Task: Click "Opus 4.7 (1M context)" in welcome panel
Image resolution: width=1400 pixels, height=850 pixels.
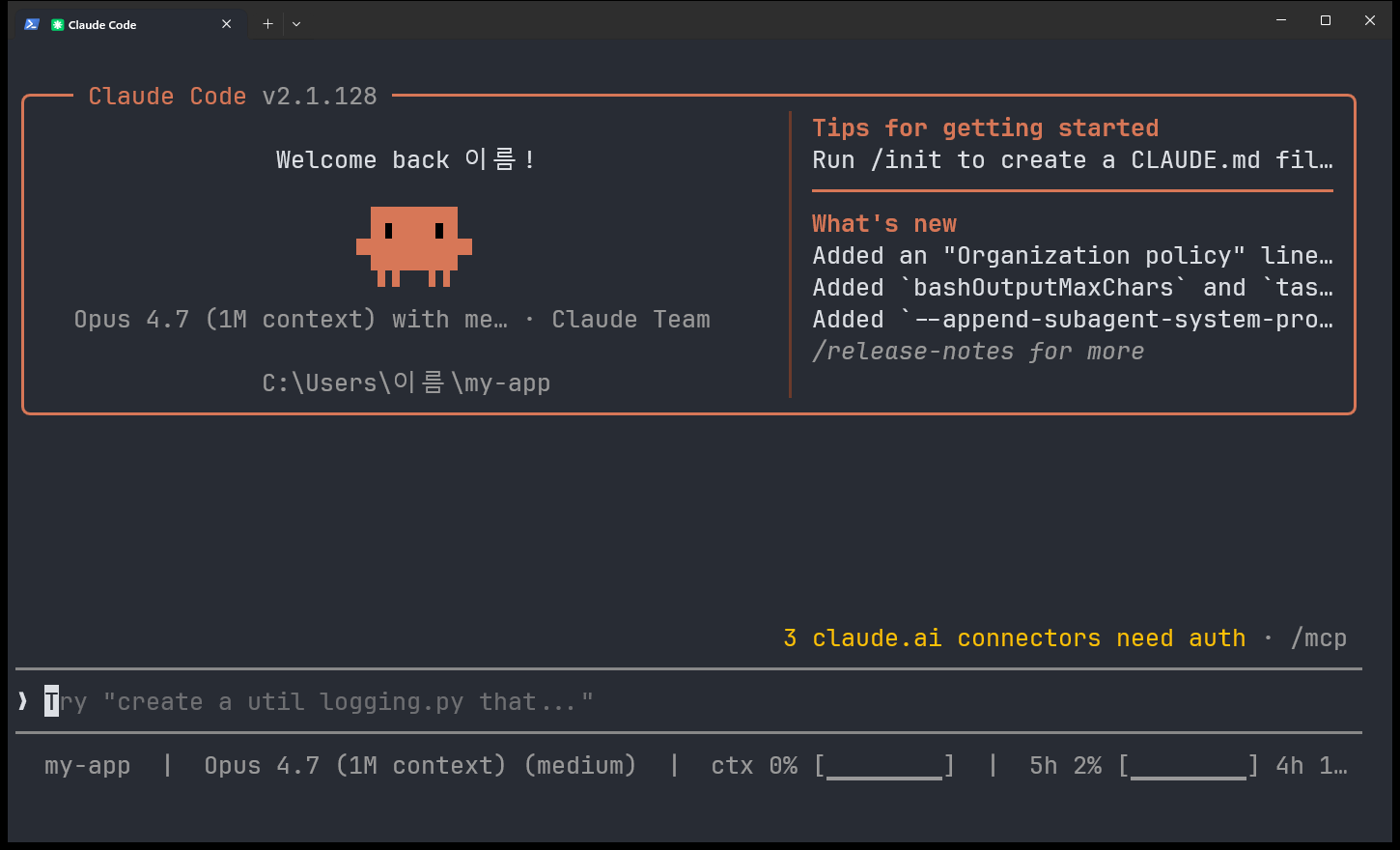Action: point(224,320)
